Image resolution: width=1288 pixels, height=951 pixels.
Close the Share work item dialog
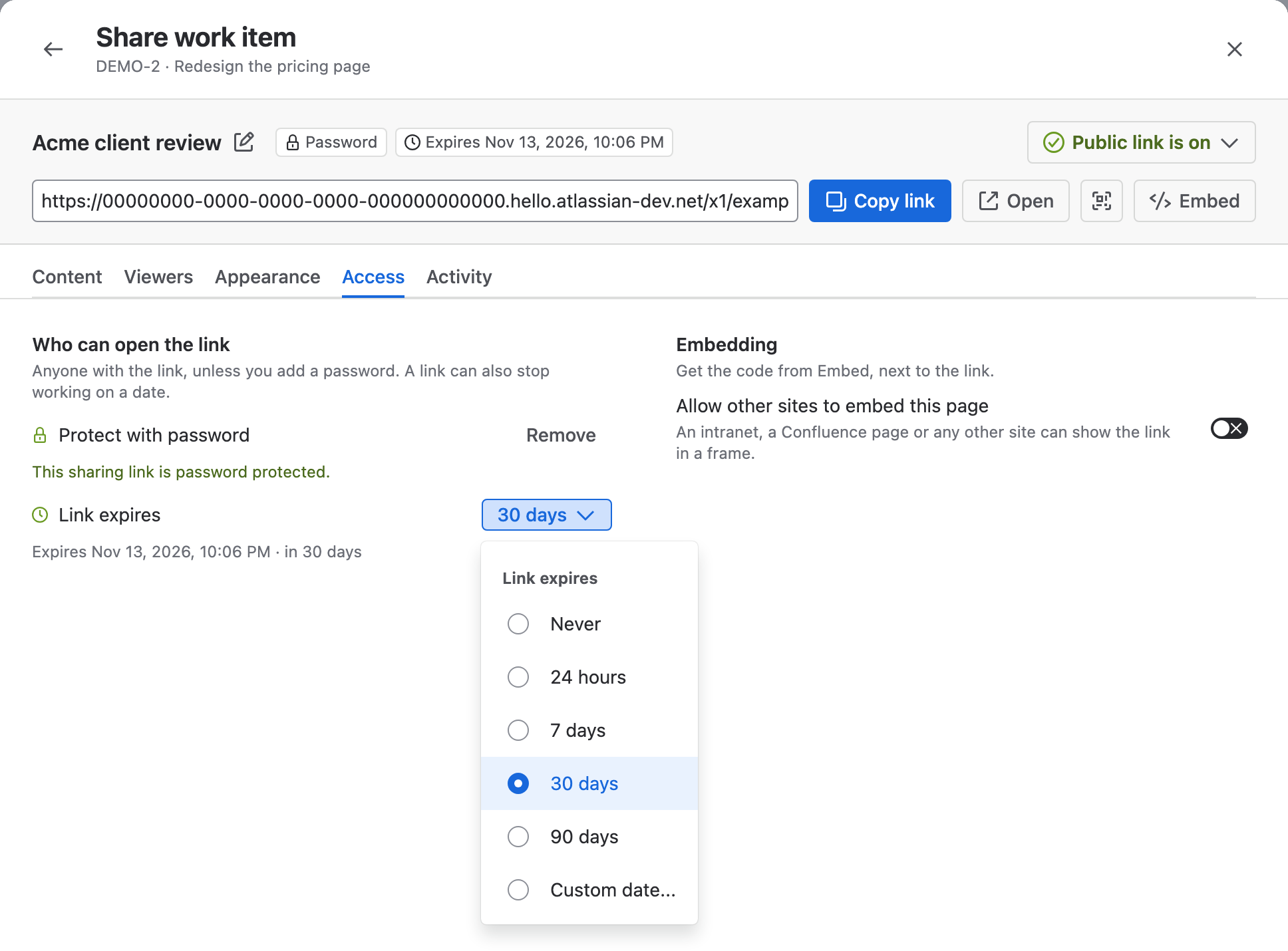pos(1234,49)
